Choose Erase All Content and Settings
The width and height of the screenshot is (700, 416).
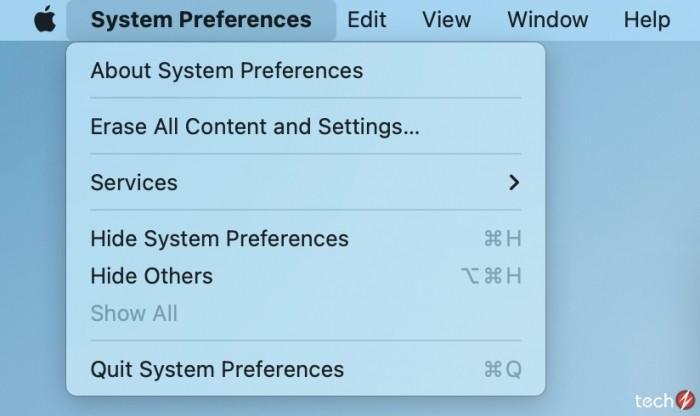click(254, 127)
